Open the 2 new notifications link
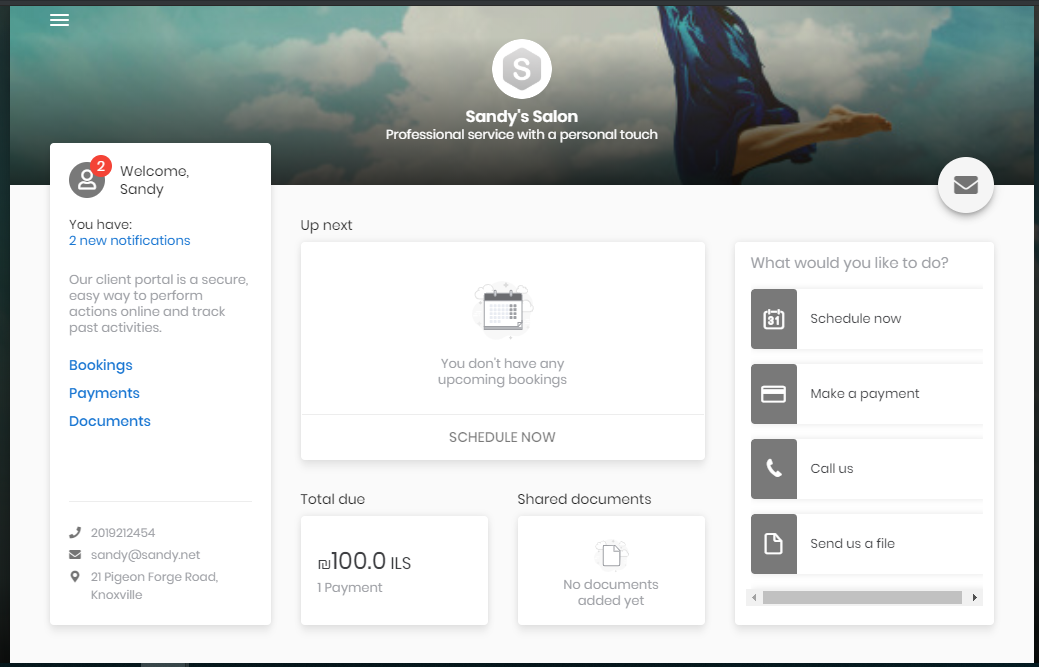 click(x=129, y=240)
